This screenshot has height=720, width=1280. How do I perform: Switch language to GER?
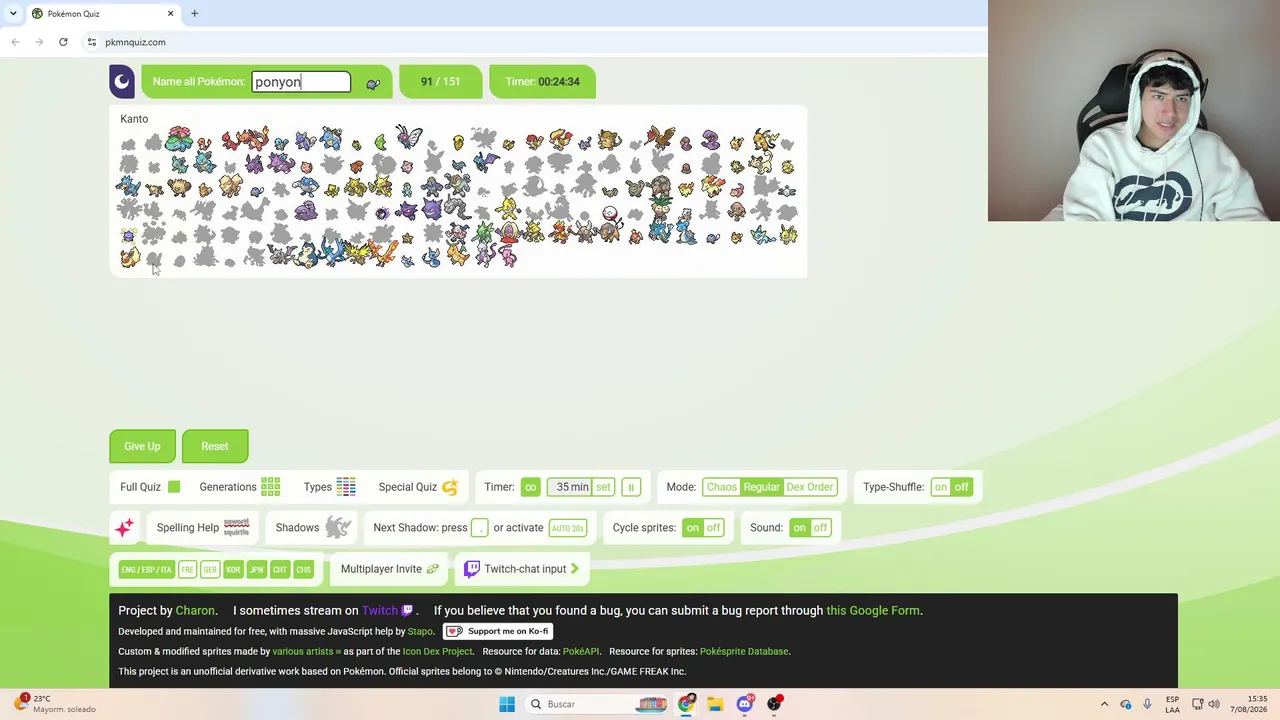pyautogui.click(x=210, y=570)
